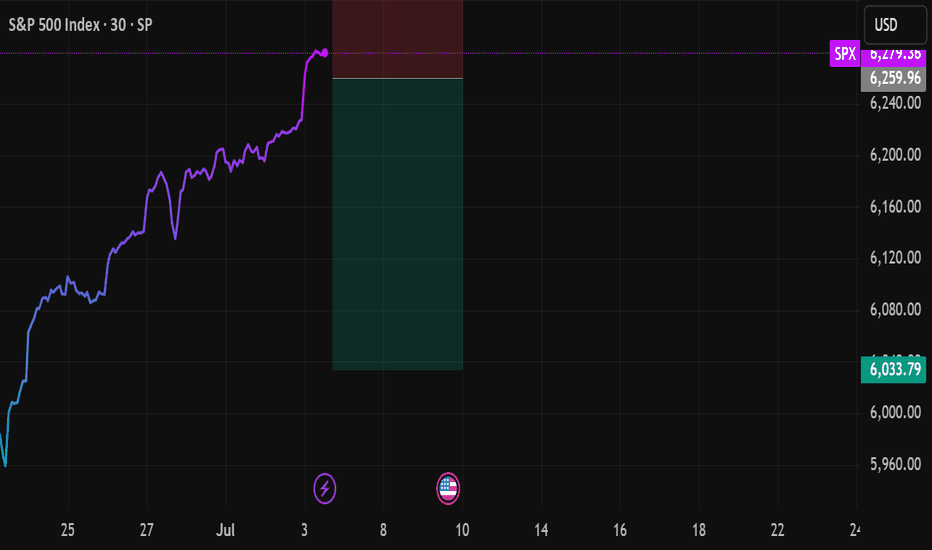932x550 pixels.
Task: Click the 10 date label on time axis
Action: click(x=462, y=530)
